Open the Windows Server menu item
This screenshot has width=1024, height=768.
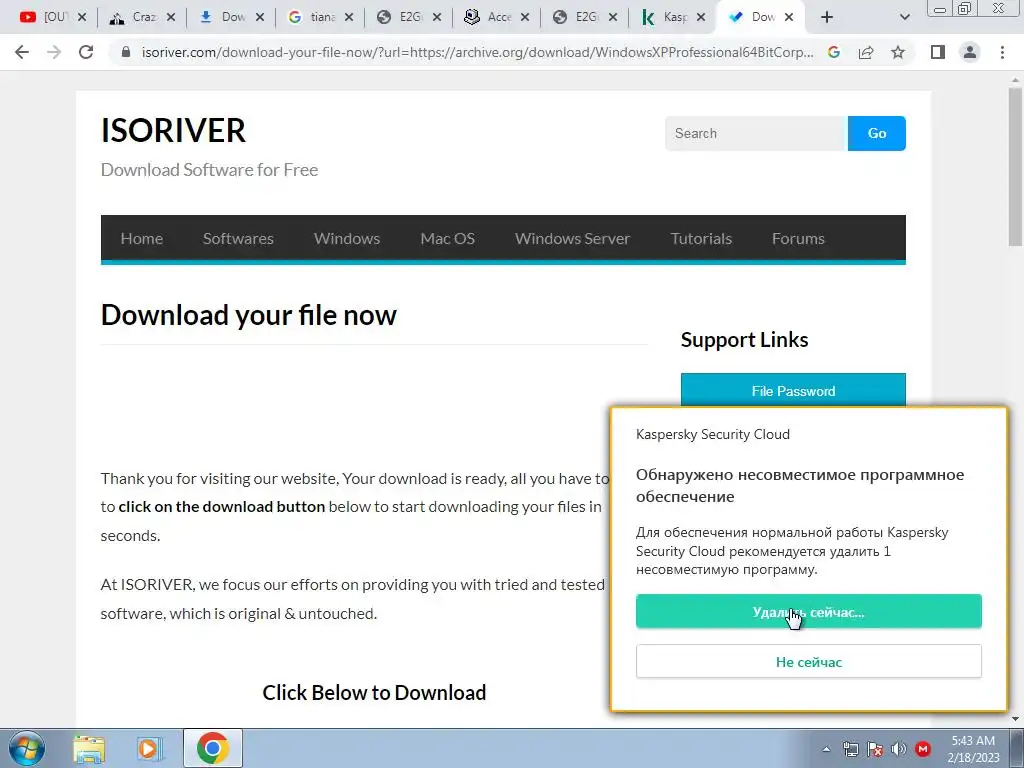572,238
